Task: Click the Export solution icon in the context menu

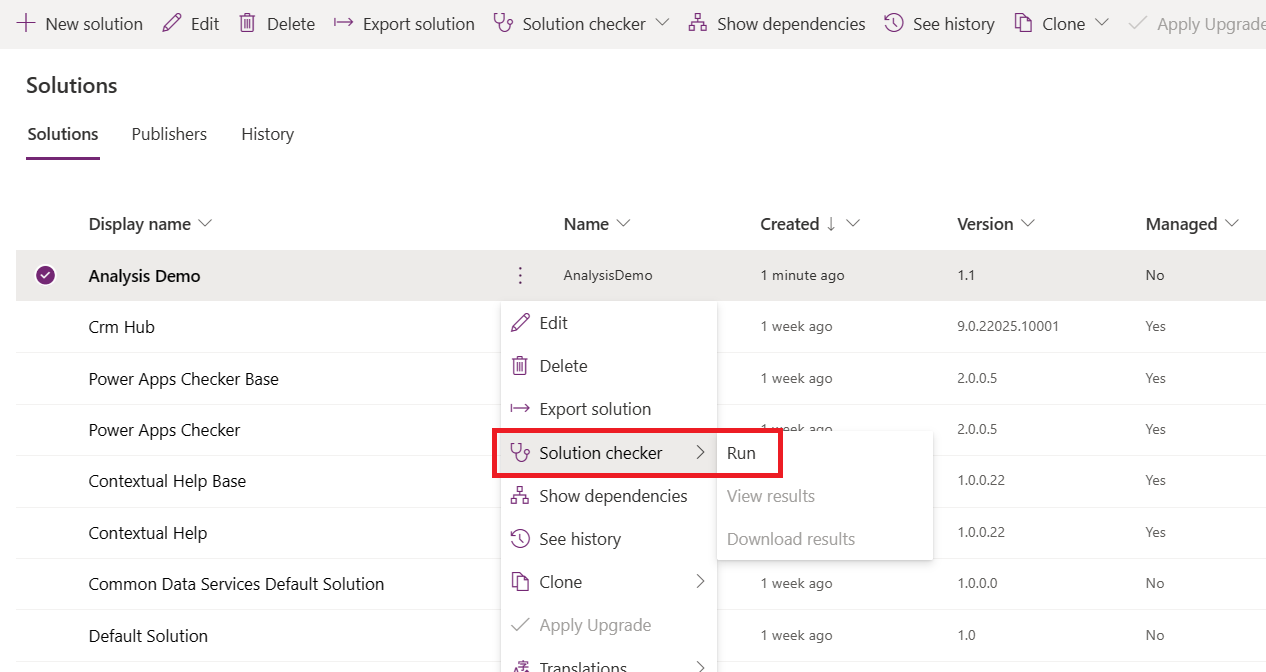Action: [521, 409]
